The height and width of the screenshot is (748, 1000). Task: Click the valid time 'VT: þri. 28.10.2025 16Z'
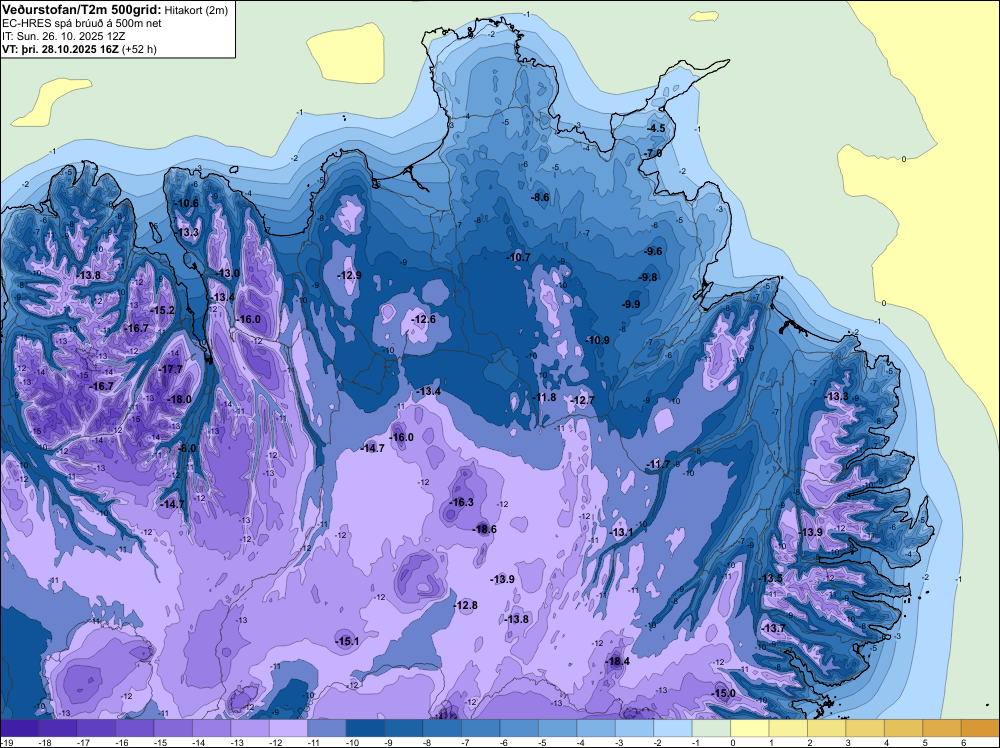[x=59, y=48]
